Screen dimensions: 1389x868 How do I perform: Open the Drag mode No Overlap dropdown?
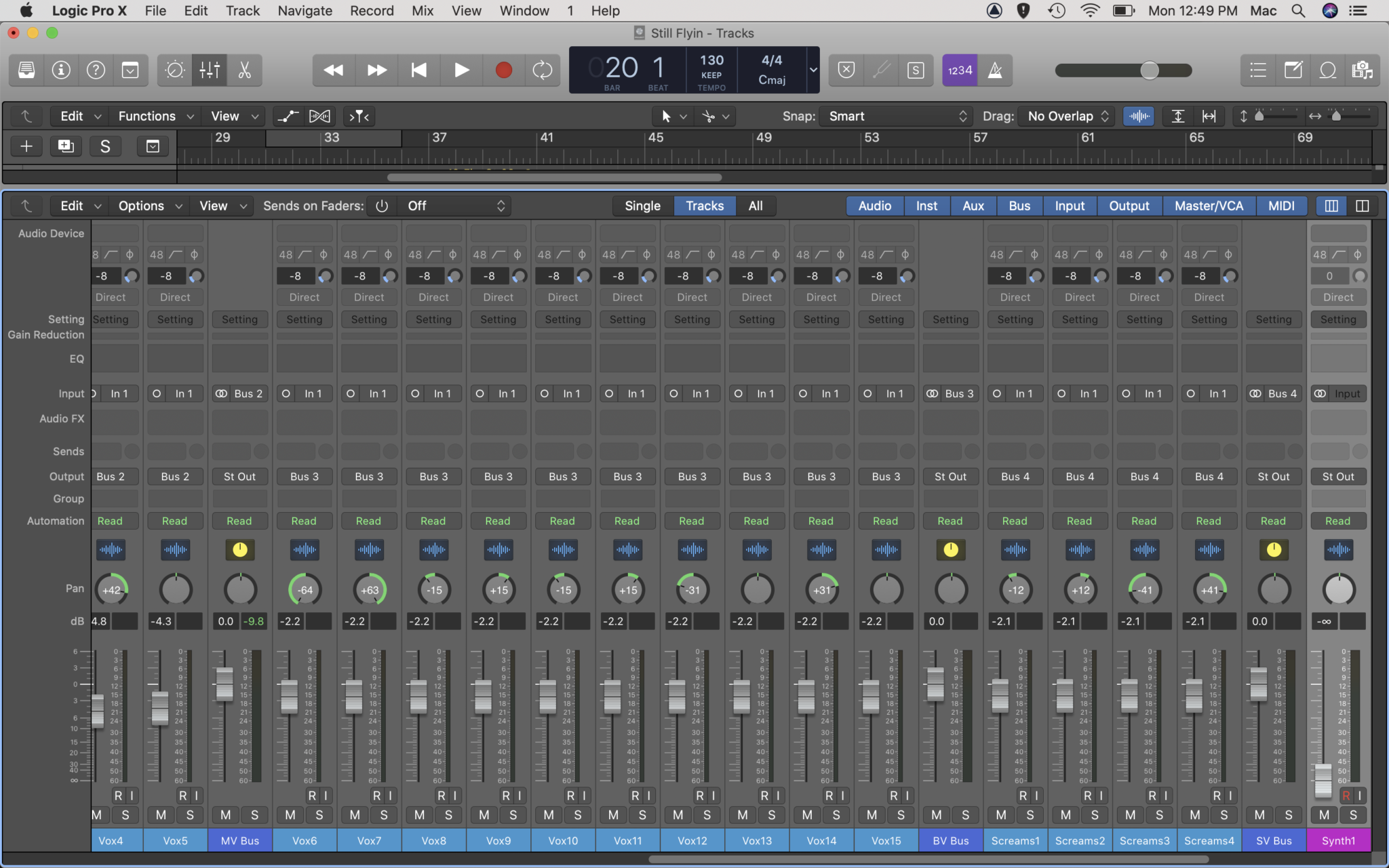tap(1065, 116)
